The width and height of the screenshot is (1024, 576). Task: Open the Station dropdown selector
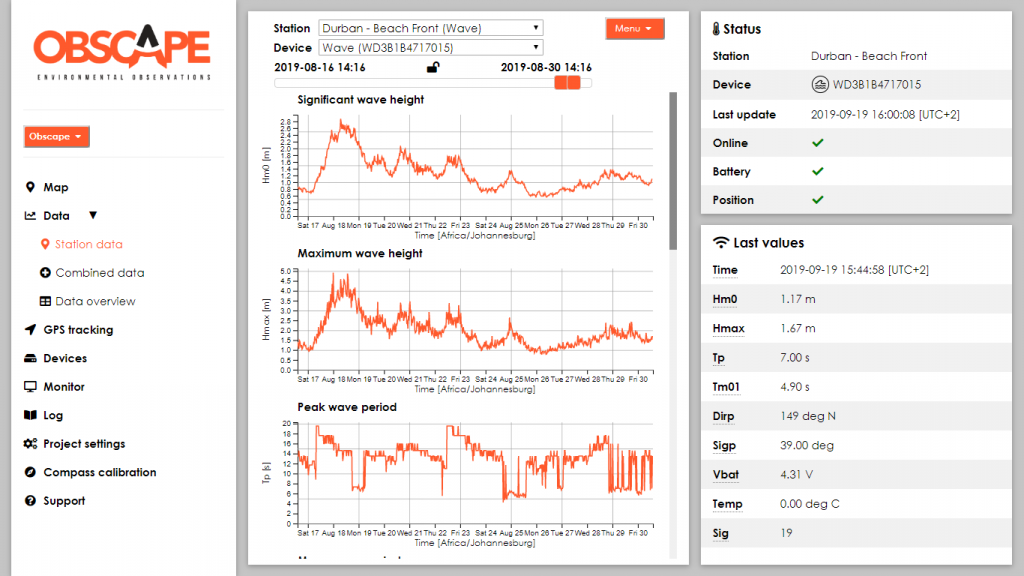pyautogui.click(x=430, y=28)
